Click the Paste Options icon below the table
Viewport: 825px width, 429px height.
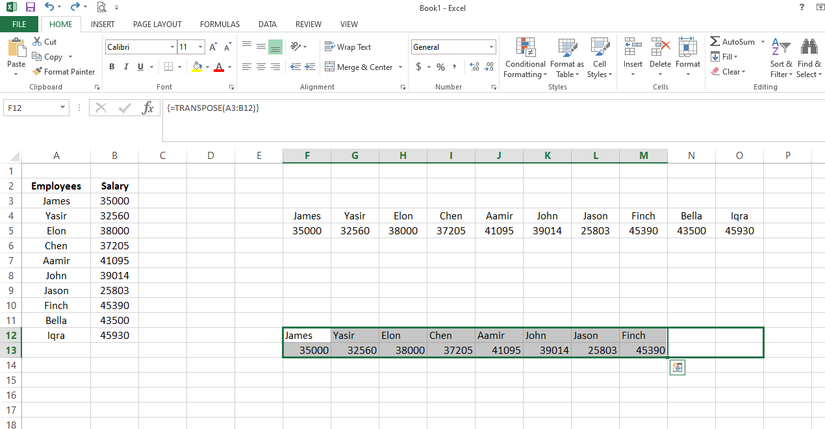[677, 368]
